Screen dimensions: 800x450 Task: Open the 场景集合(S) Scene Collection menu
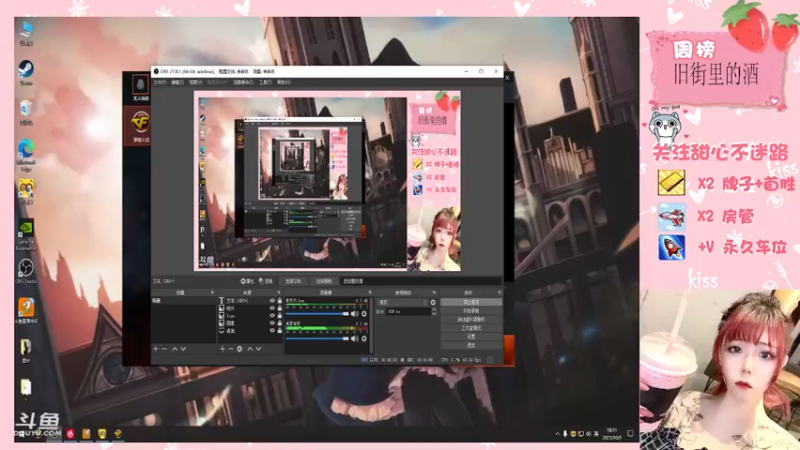click(243, 82)
